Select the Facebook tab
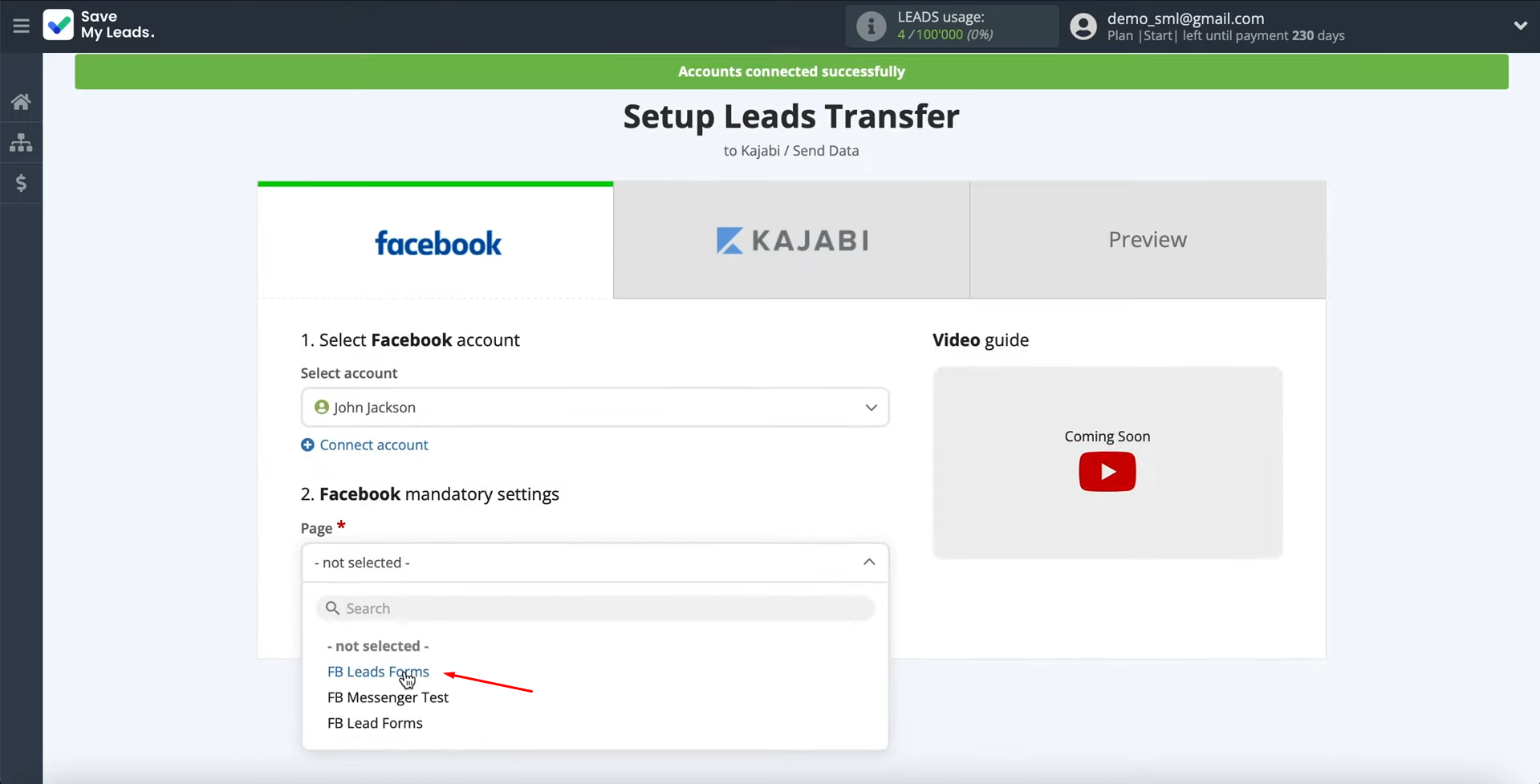This screenshot has width=1540, height=784. tap(436, 241)
